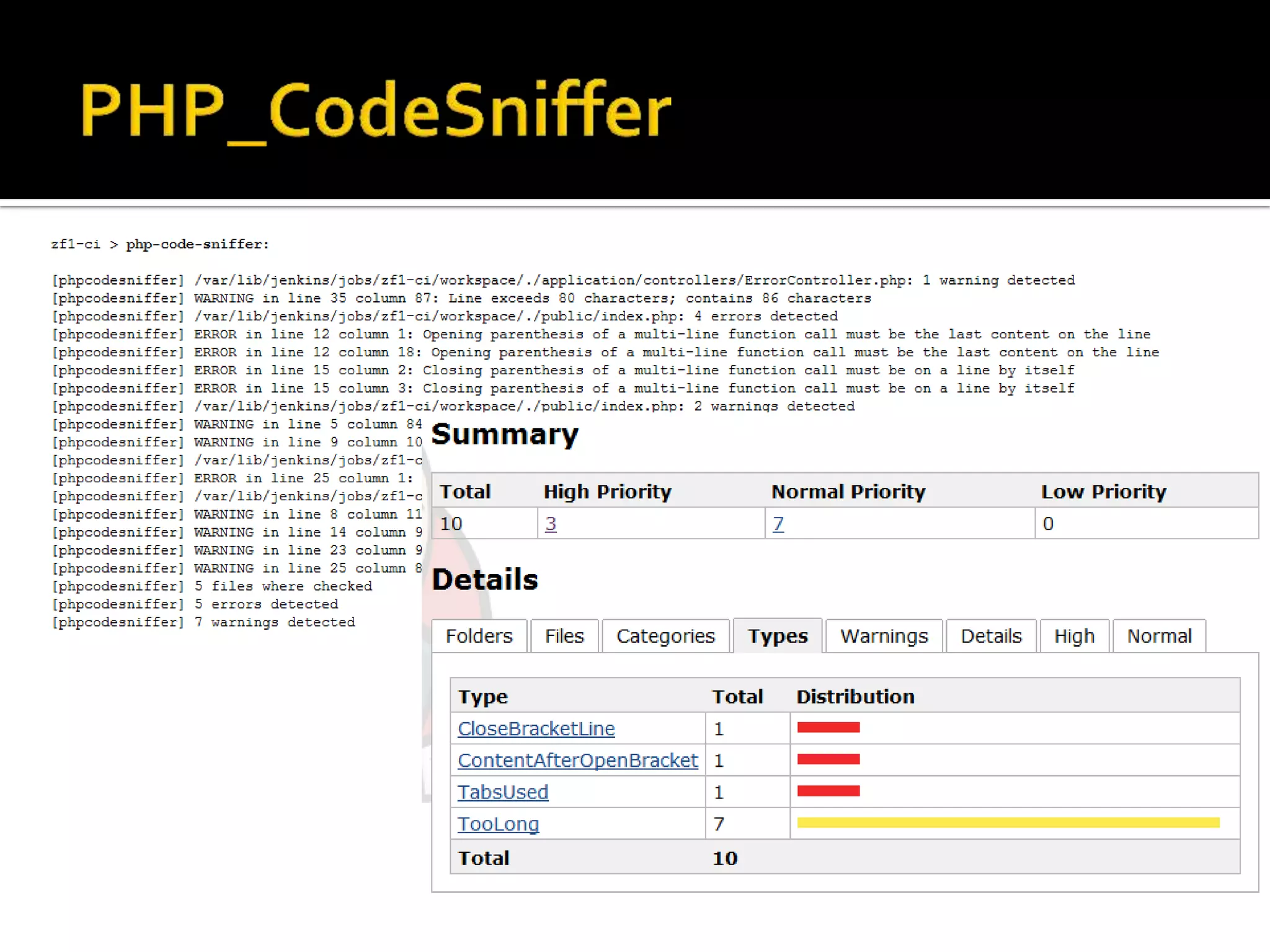Image resolution: width=1270 pixels, height=952 pixels.
Task: Select the High priority tab
Action: [x=1074, y=636]
